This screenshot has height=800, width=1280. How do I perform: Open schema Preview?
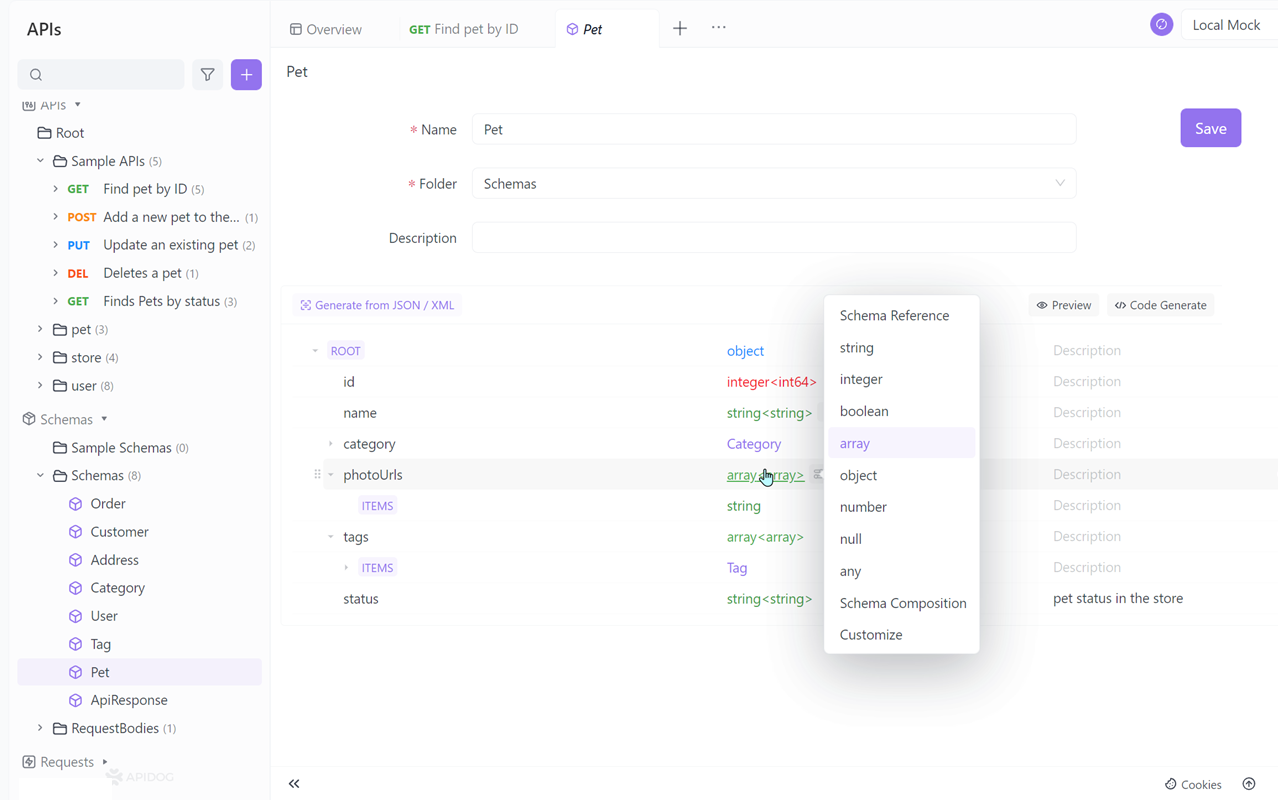click(1063, 305)
